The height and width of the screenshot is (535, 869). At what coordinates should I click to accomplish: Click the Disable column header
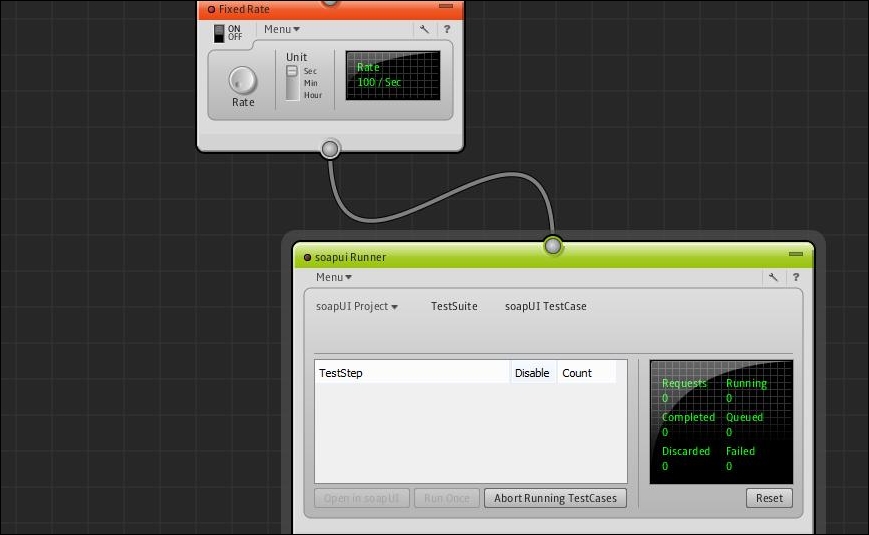click(532, 373)
